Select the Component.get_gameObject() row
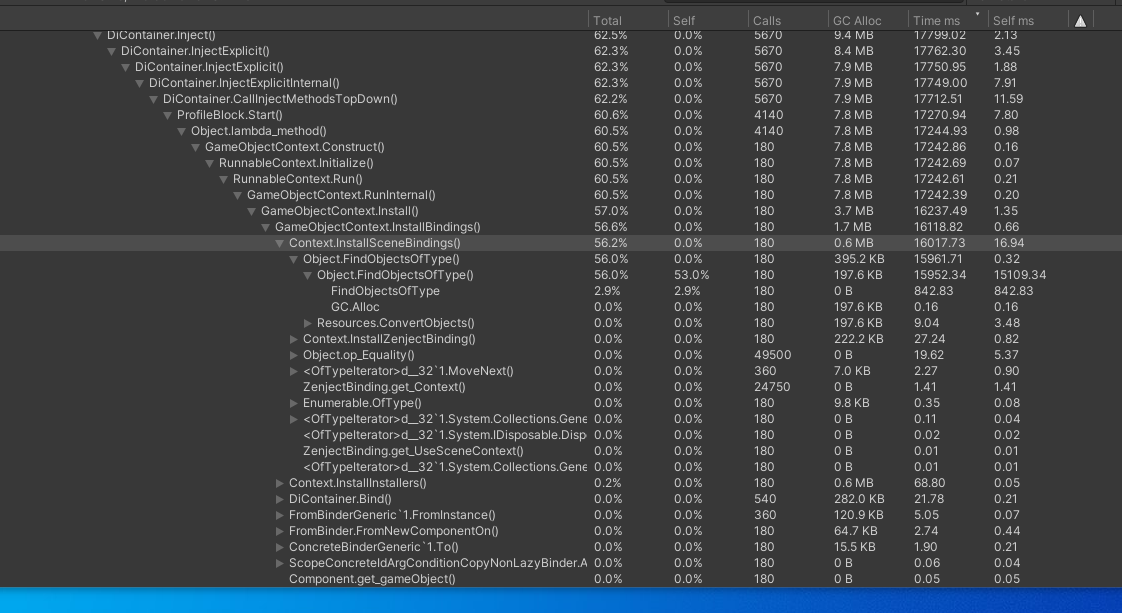Image resolution: width=1122 pixels, height=613 pixels. pos(561,579)
